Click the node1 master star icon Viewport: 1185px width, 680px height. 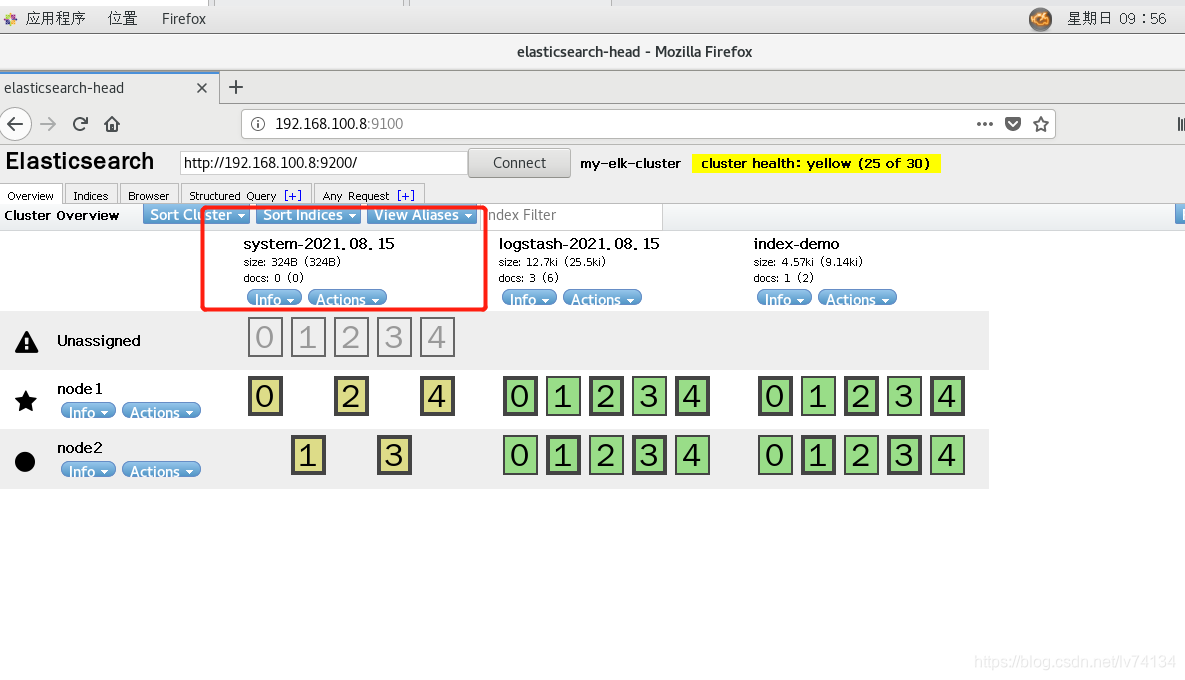26,400
